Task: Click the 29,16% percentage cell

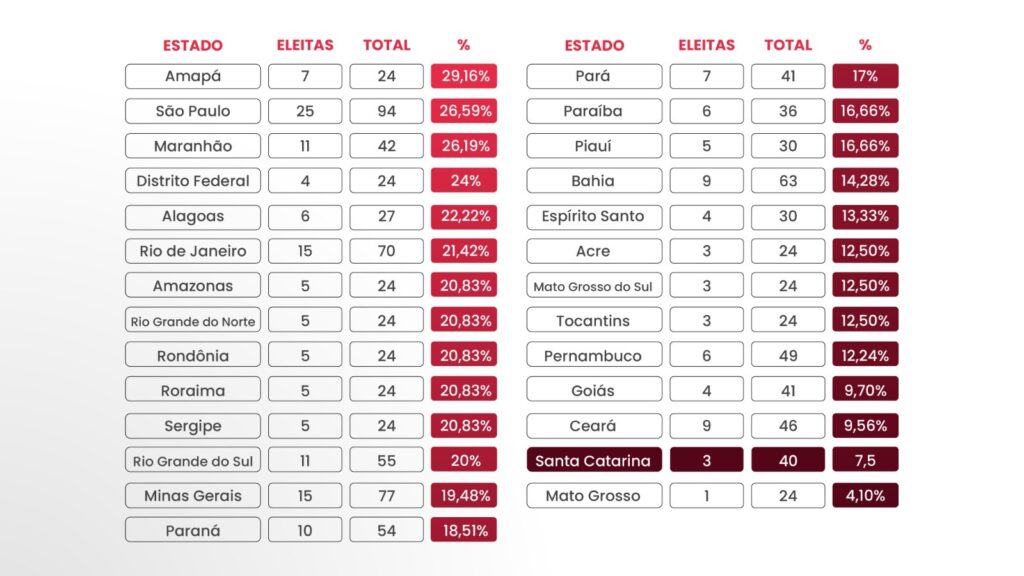Action: tap(464, 76)
